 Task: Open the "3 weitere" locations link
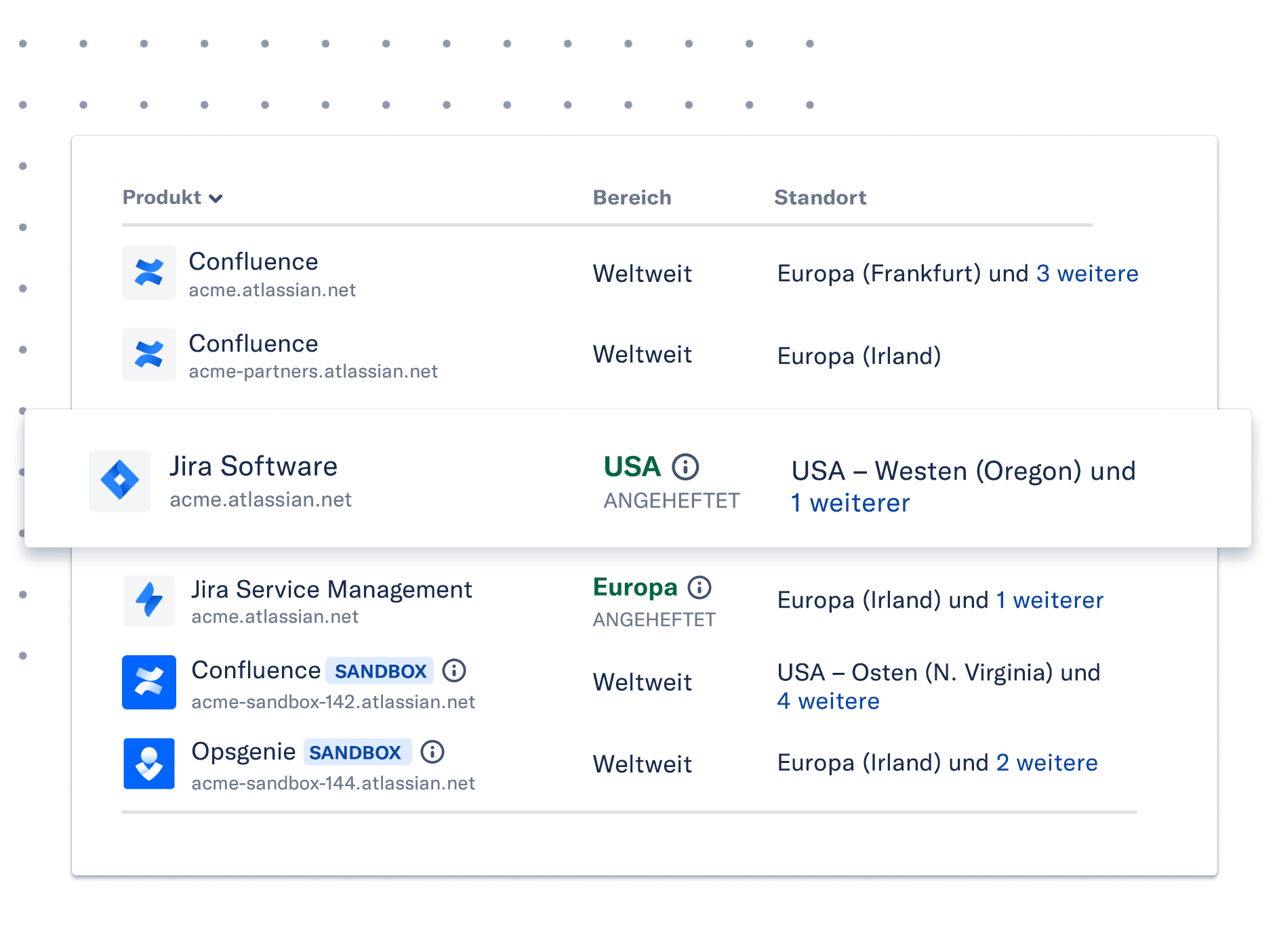coord(1087,273)
